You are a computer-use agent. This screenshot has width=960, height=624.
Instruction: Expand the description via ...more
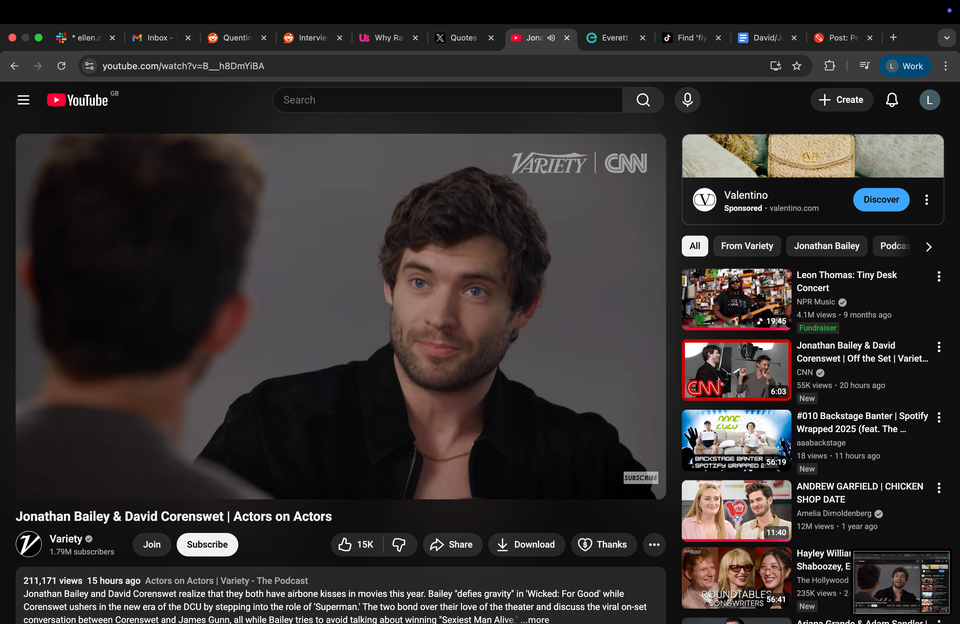(533, 618)
